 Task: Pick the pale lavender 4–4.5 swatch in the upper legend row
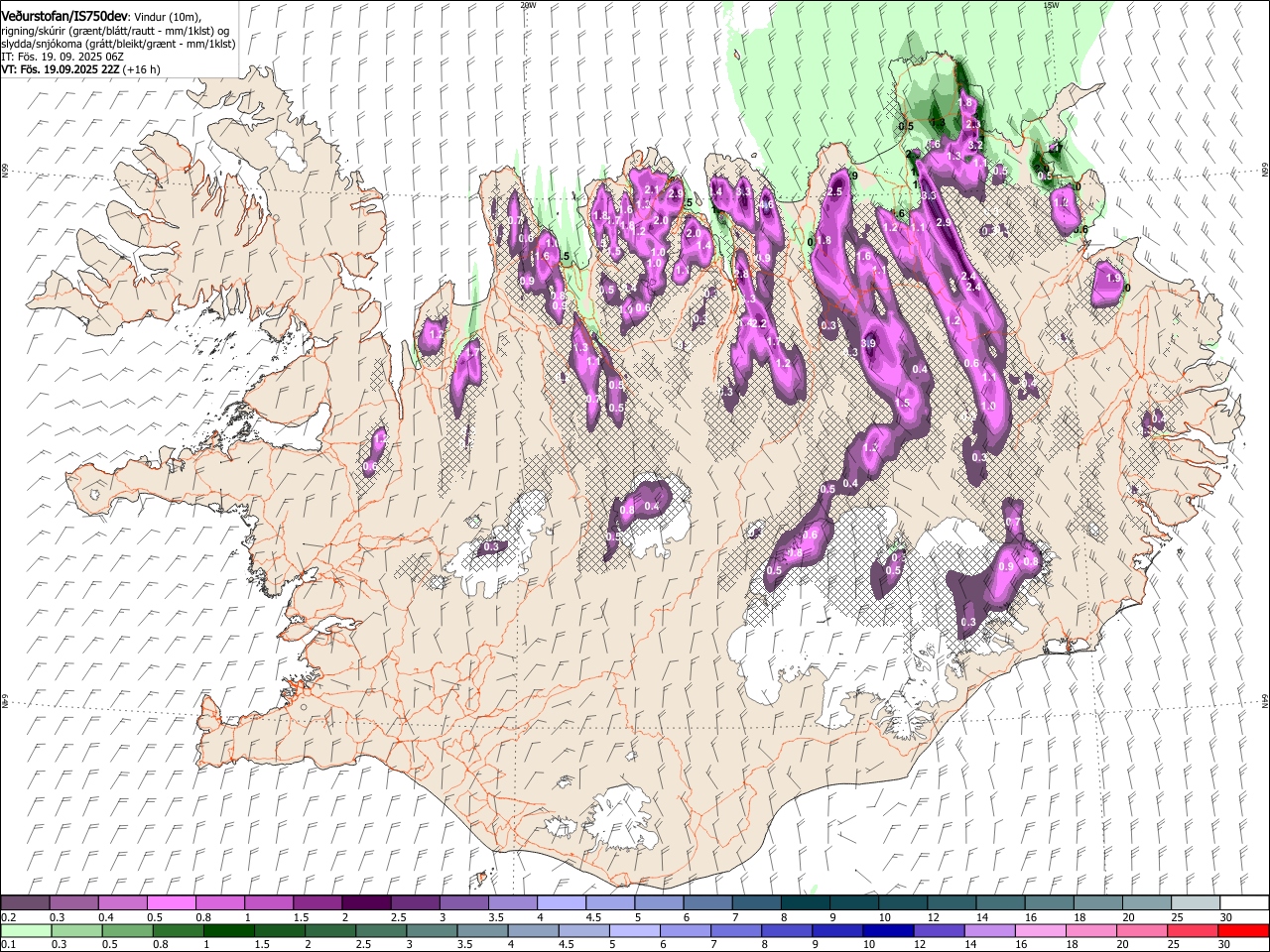(x=560, y=903)
